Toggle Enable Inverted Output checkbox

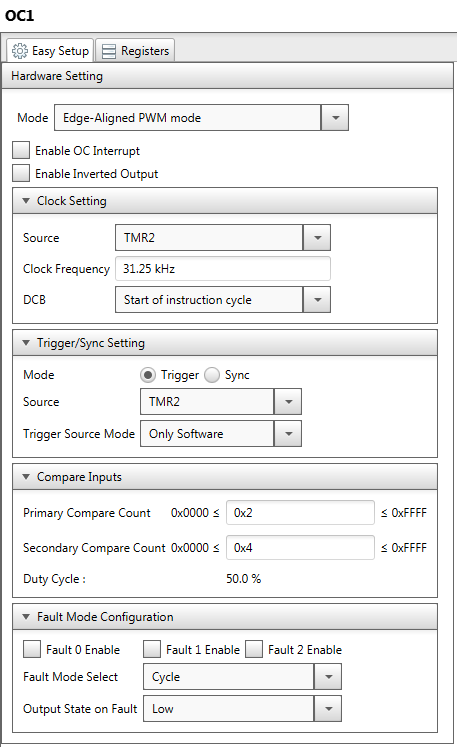point(21,173)
